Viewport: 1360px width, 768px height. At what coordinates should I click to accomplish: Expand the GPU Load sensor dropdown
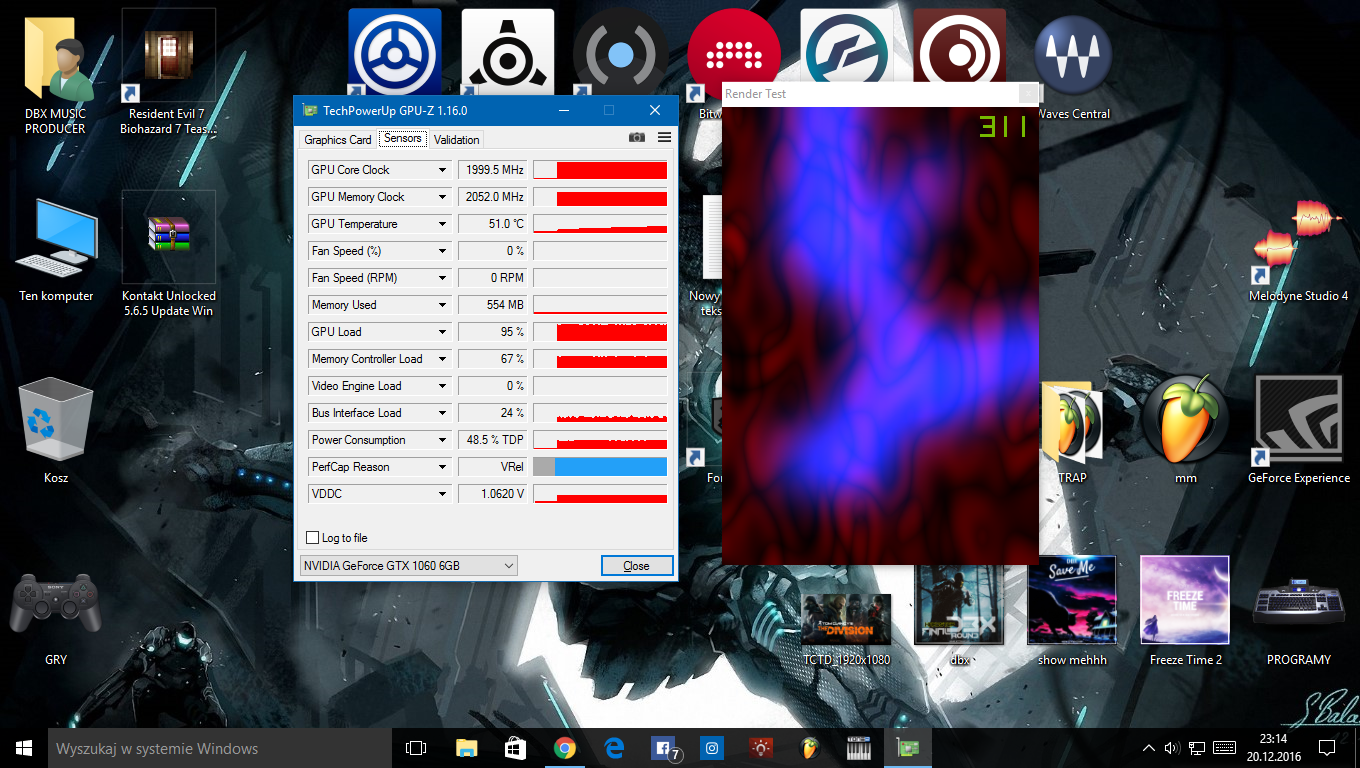click(442, 332)
